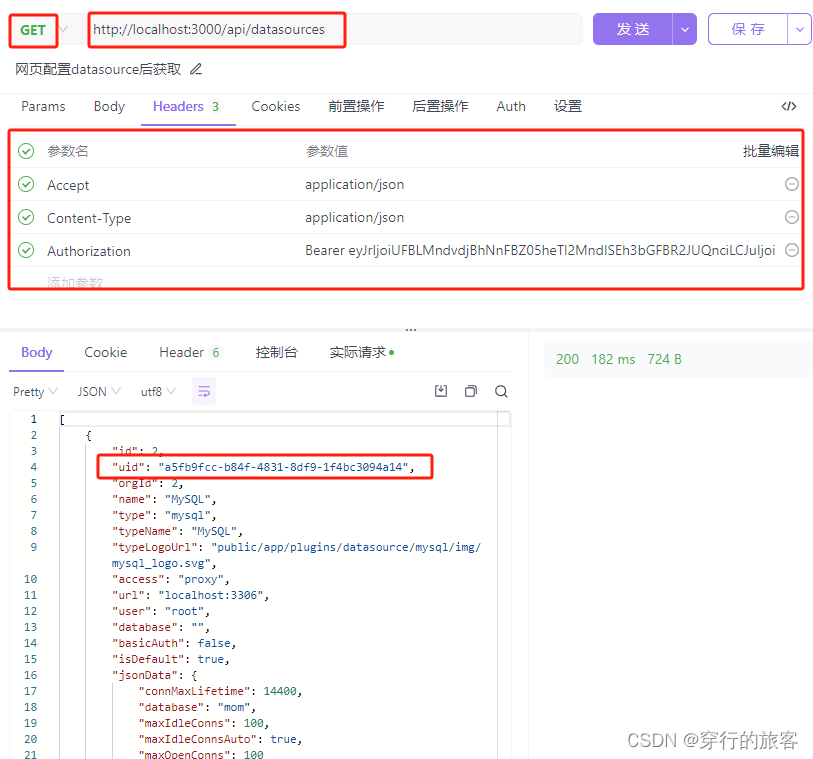Viewport: 813px width, 759px height.
Task: Click the pencil icon to rename the request
Action: point(194,70)
